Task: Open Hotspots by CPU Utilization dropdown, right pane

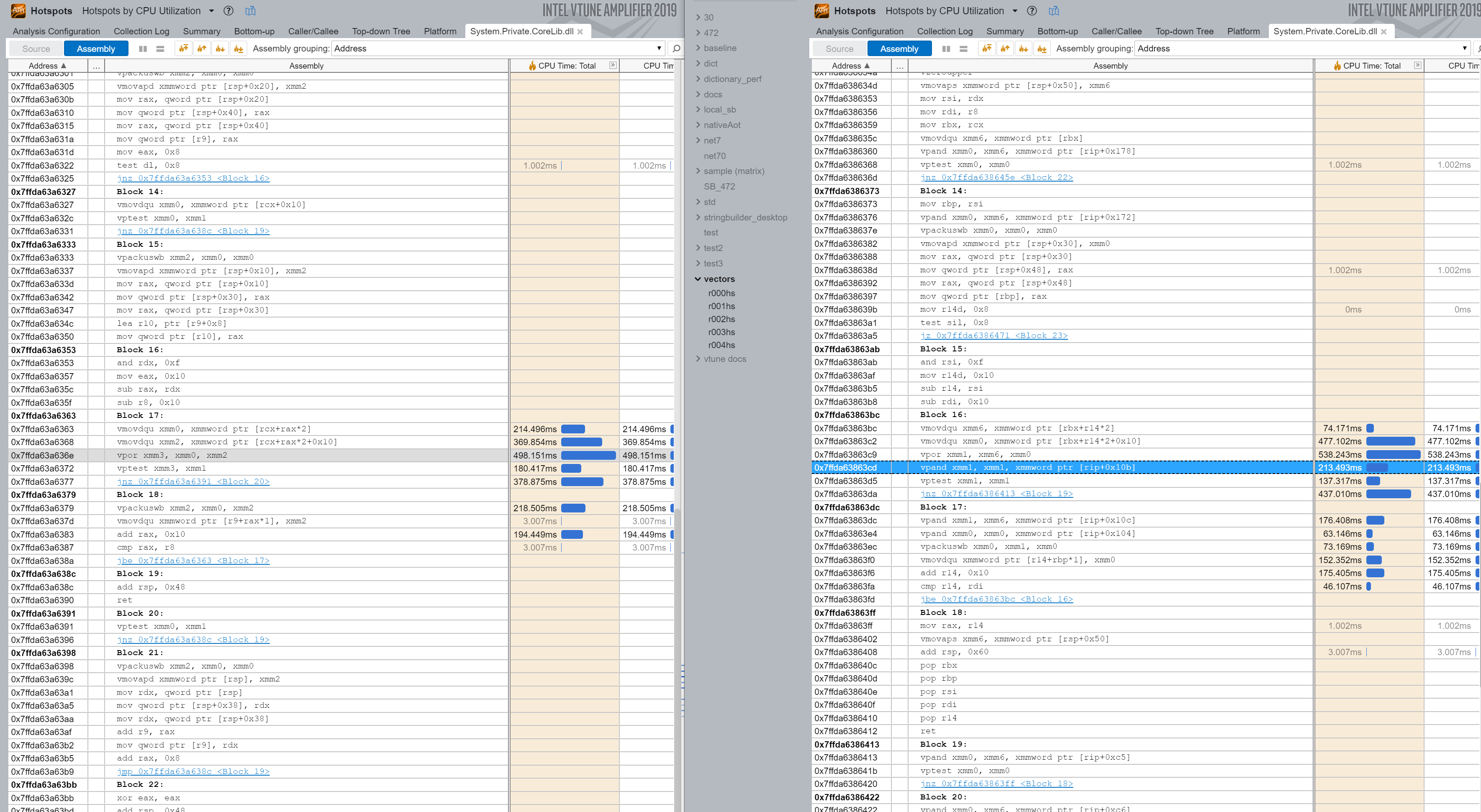Action: [x=1015, y=11]
